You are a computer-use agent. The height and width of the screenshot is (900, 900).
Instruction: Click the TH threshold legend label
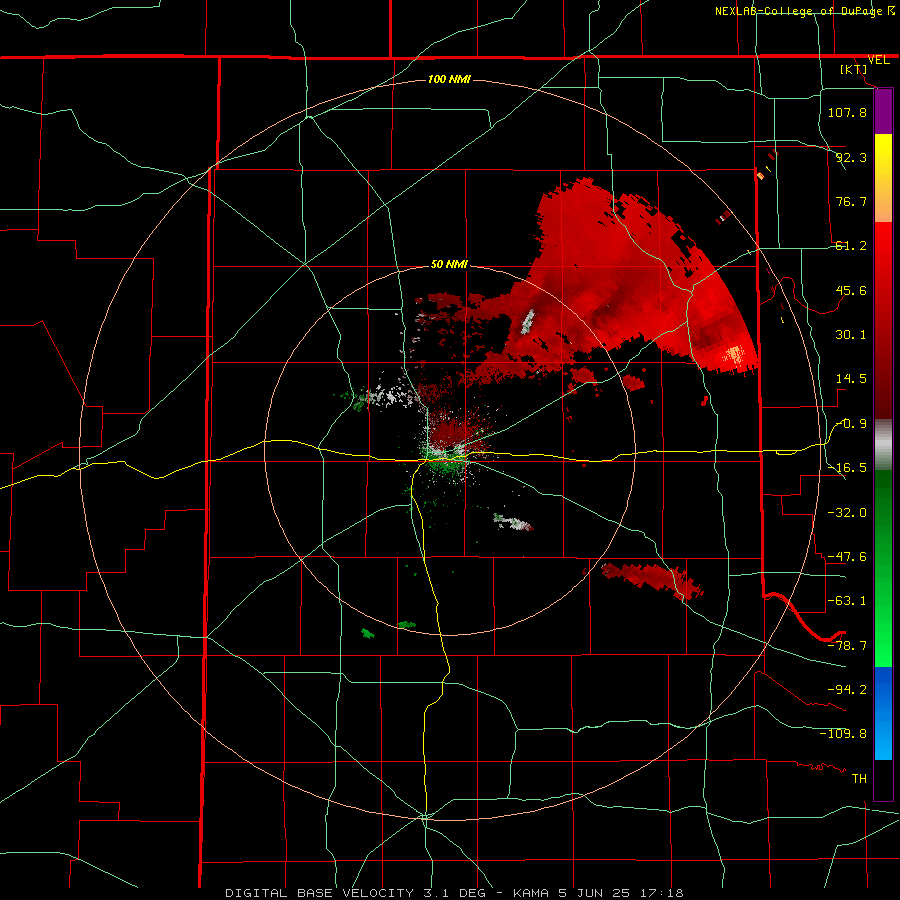pos(859,779)
